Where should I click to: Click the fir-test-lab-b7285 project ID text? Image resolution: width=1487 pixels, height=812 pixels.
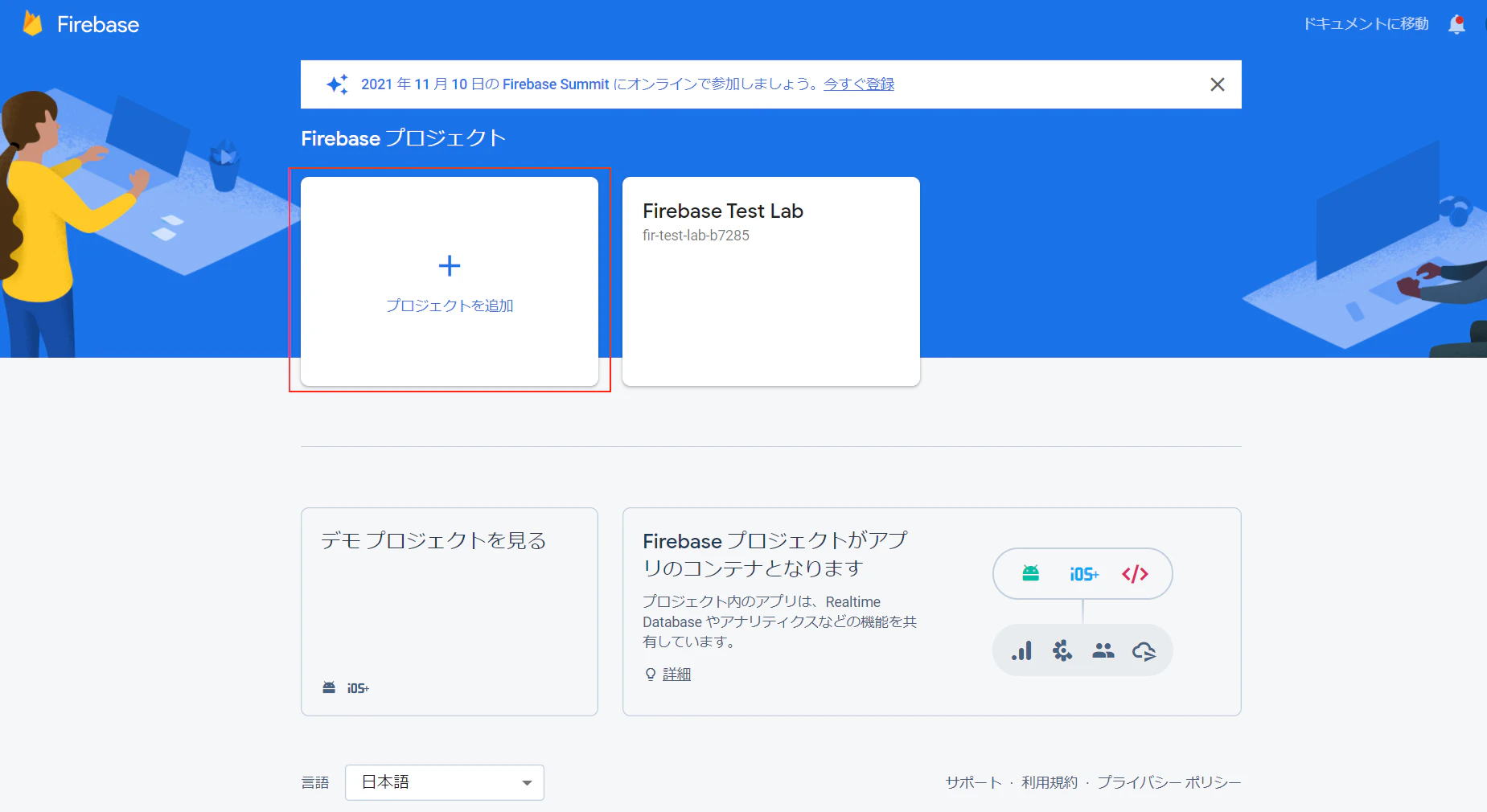[696, 236]
